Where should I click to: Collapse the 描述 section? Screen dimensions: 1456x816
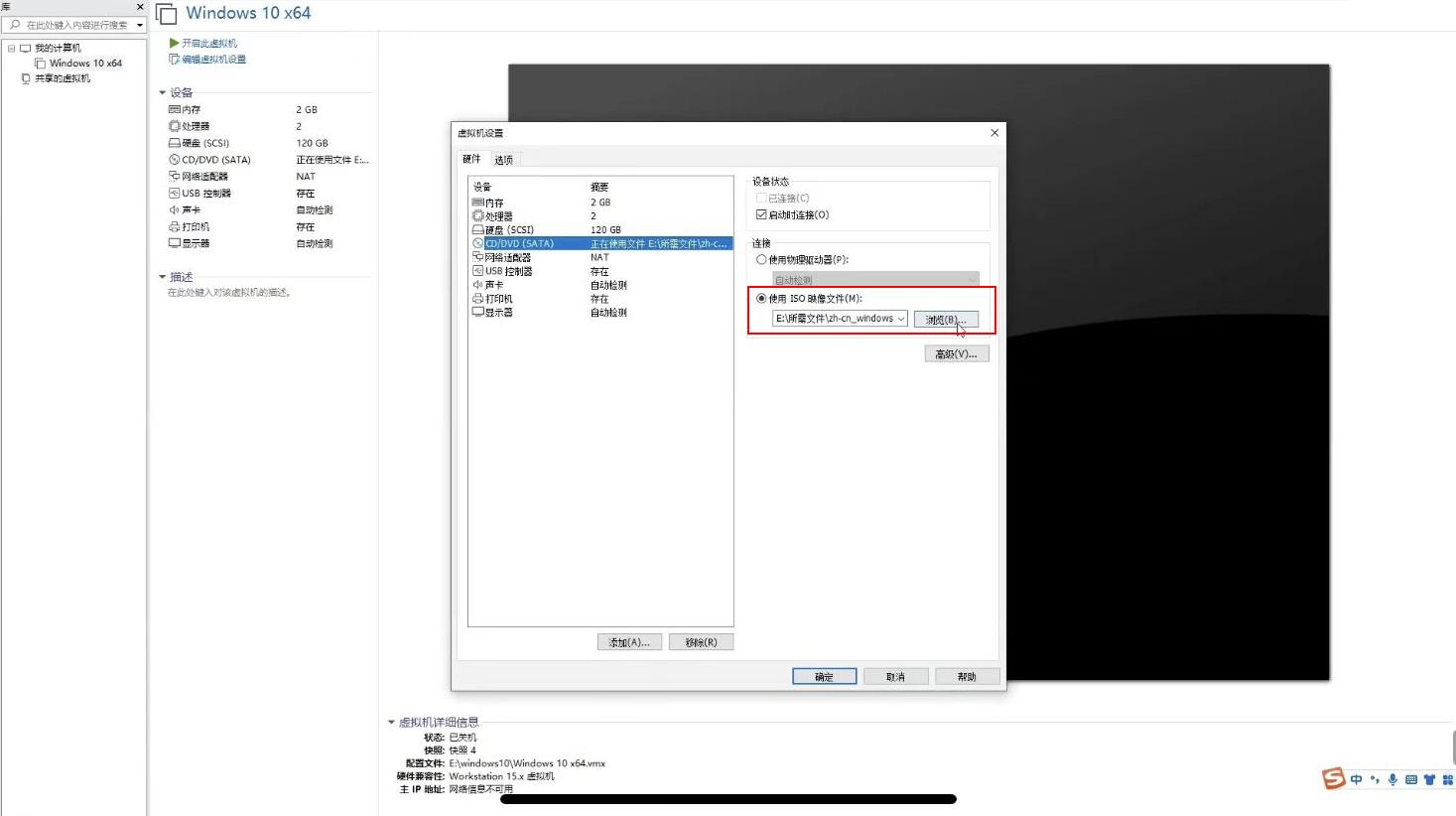click(163, 277)
